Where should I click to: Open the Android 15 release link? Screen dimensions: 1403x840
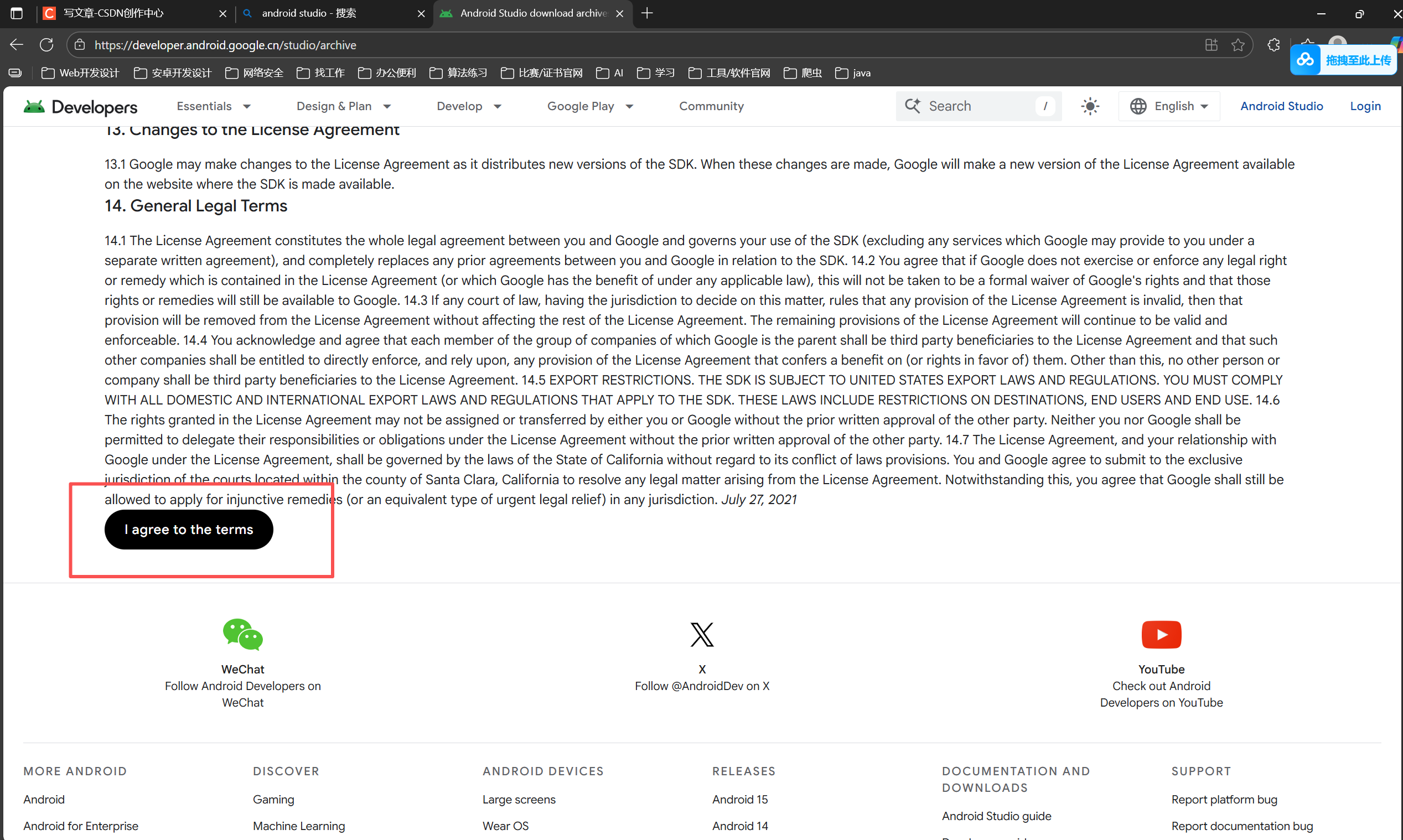coord(741,799)
